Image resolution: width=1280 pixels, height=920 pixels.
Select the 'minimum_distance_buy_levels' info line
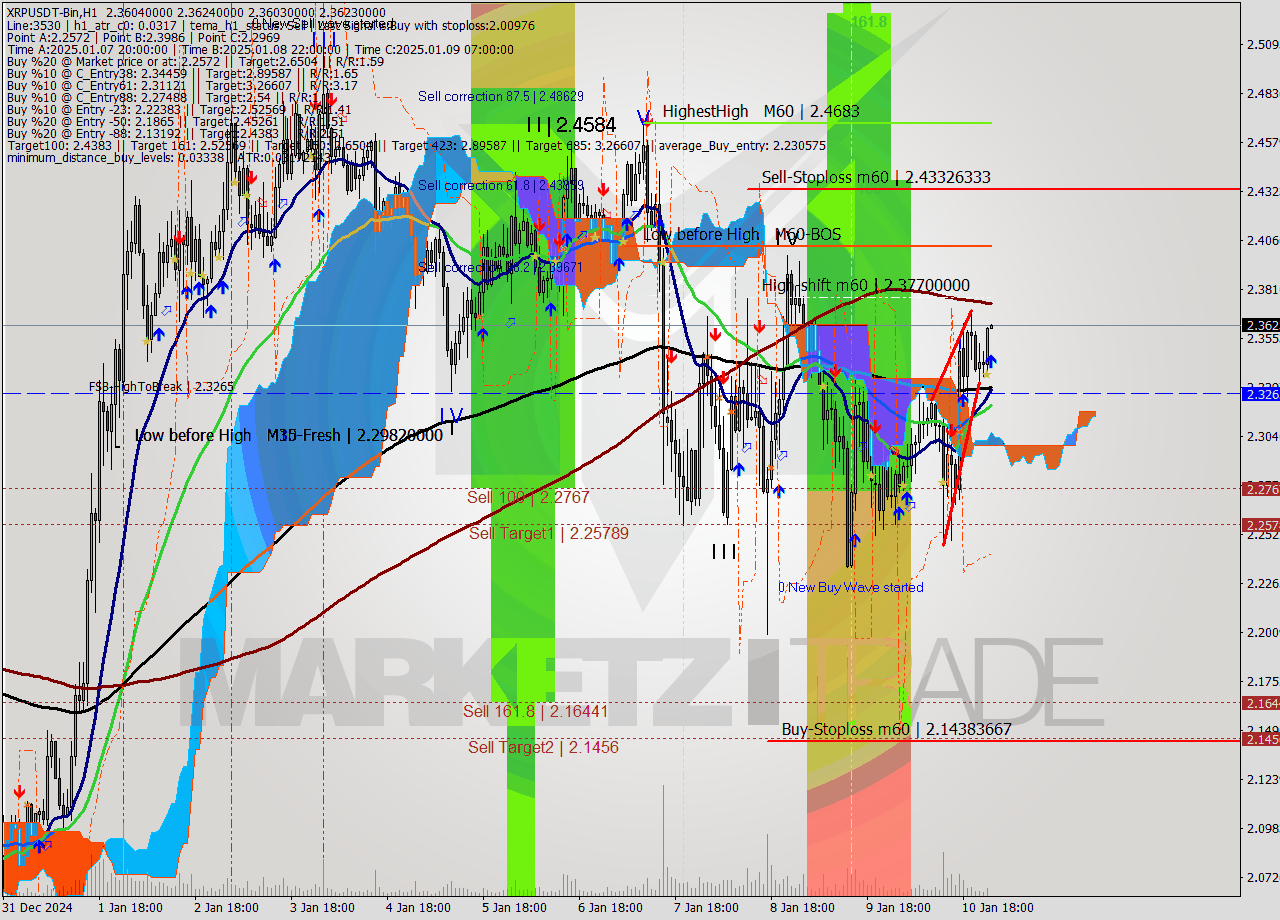(x=170, y=157)
